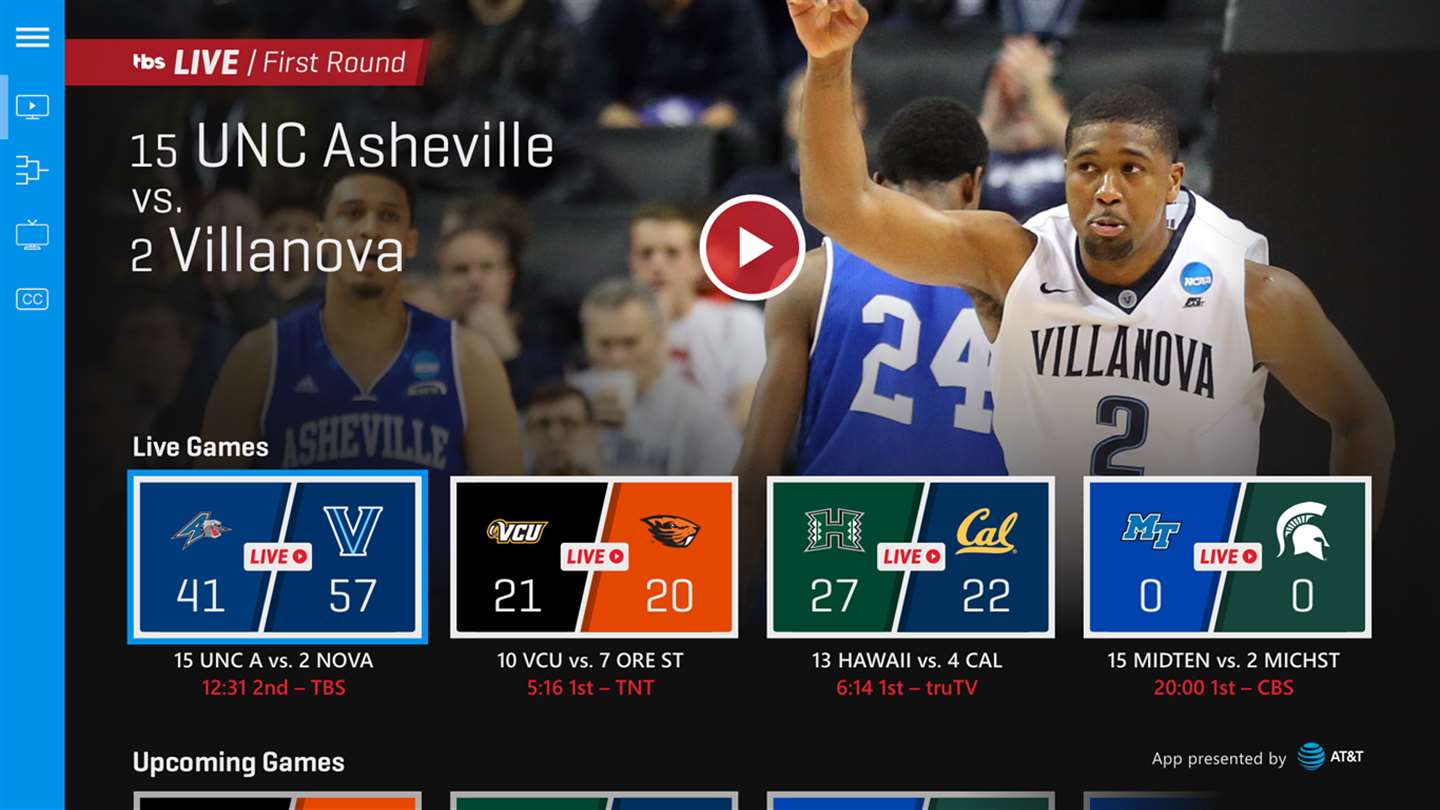Click the LIVE badge on the Hawaii game
The height and width of the screenshot is (810, 1440).
(911, 556)
